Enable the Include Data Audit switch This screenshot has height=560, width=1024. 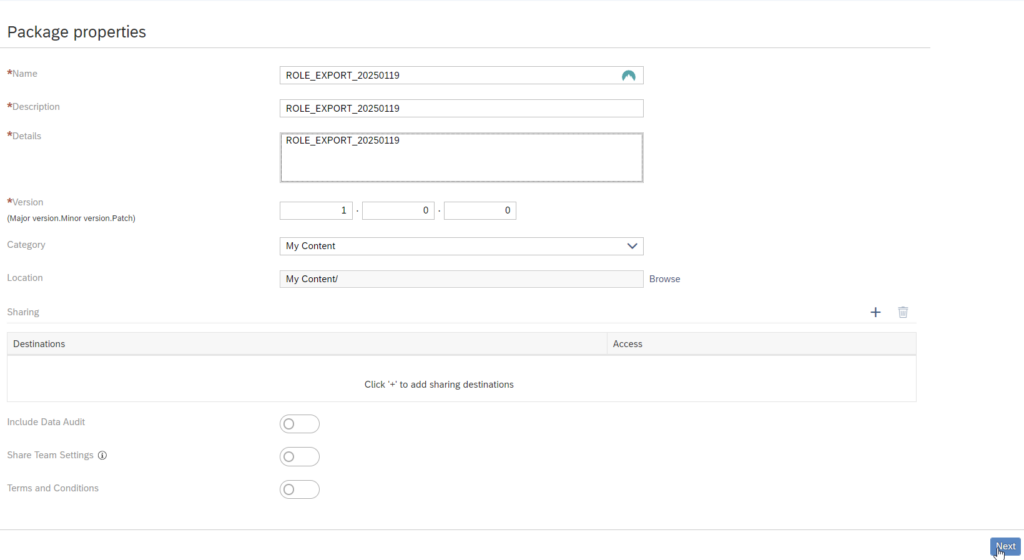coord(299,424)
